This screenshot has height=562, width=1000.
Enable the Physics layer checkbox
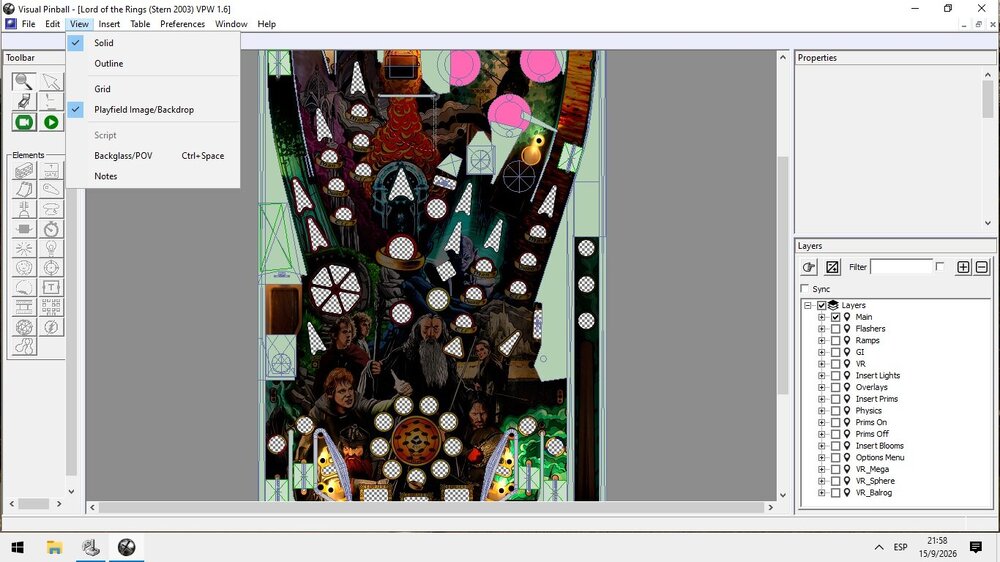835,410
